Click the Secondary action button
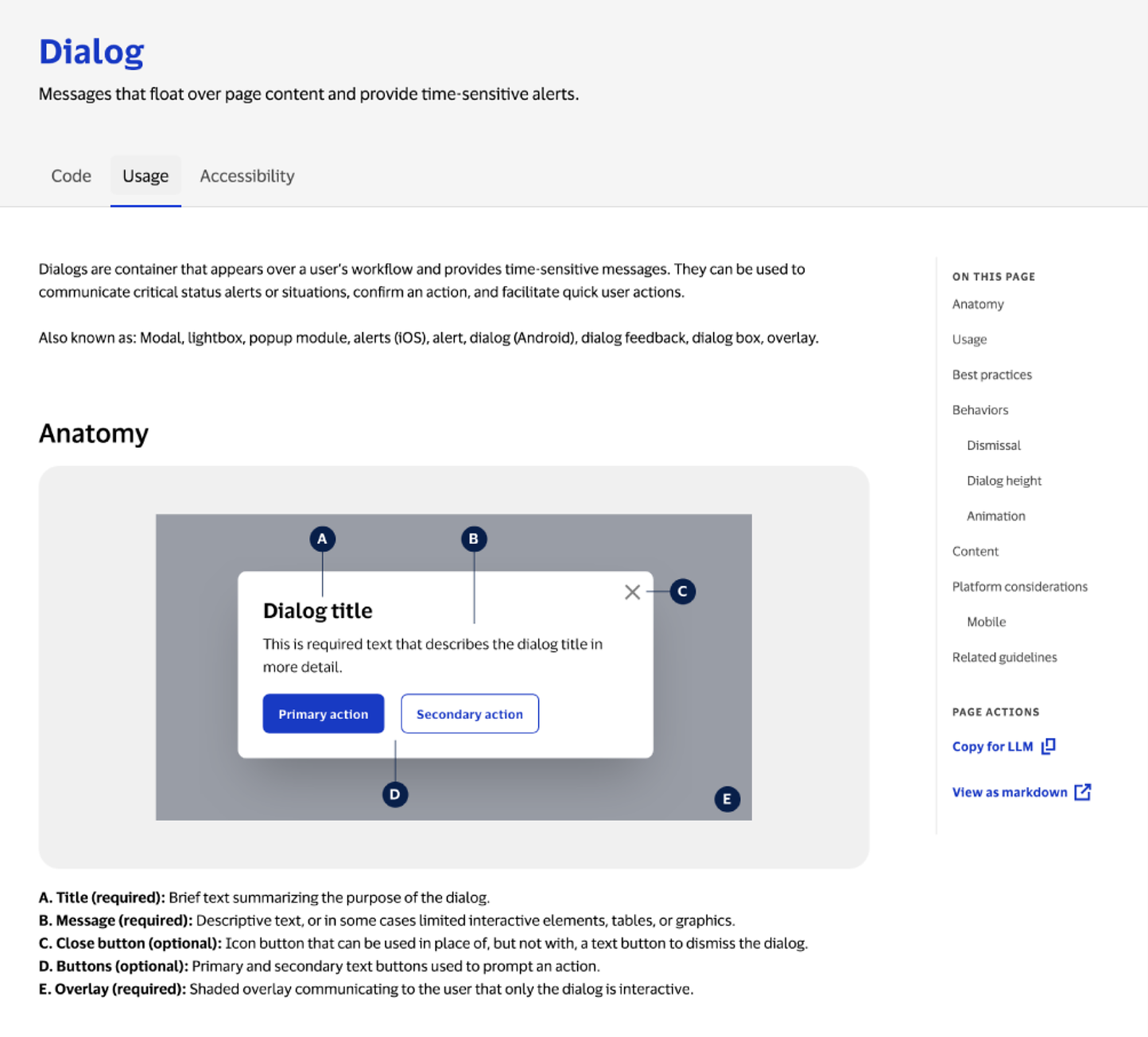1148x1037 pixels. pos(470,714)
